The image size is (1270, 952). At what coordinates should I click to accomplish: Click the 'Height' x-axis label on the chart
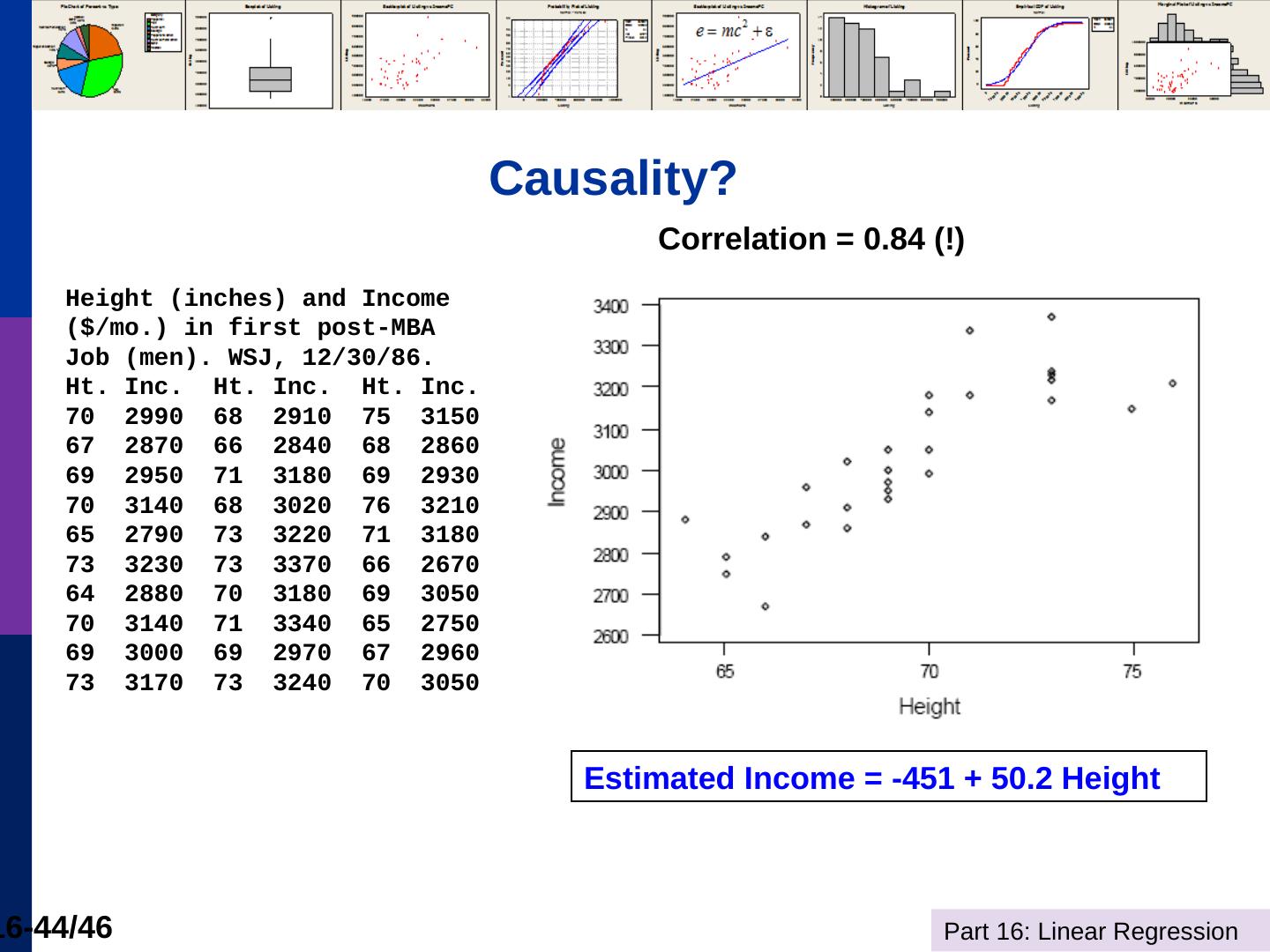[x=929, y=706]
